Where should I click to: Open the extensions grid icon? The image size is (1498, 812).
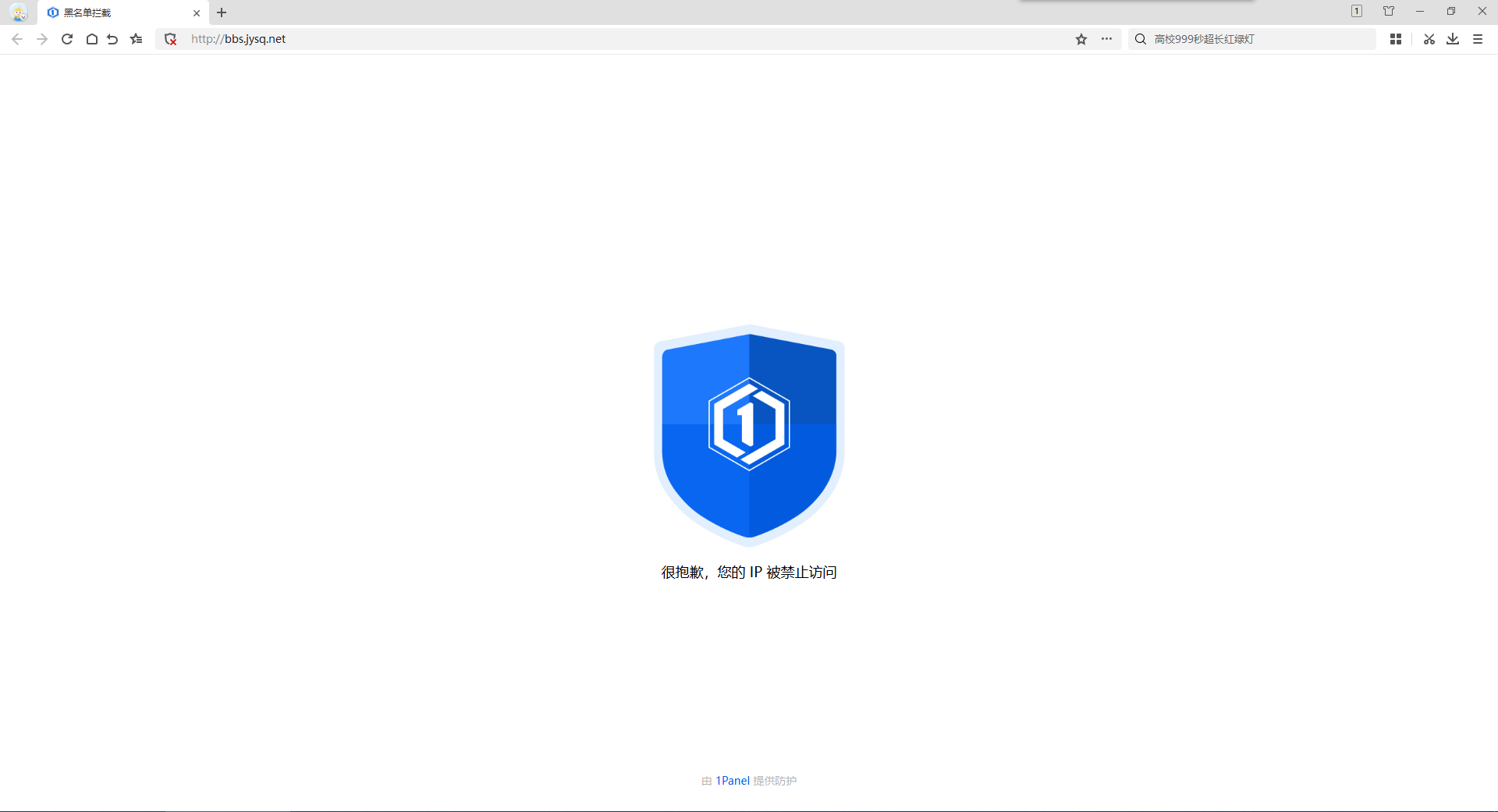point(1396,39)
